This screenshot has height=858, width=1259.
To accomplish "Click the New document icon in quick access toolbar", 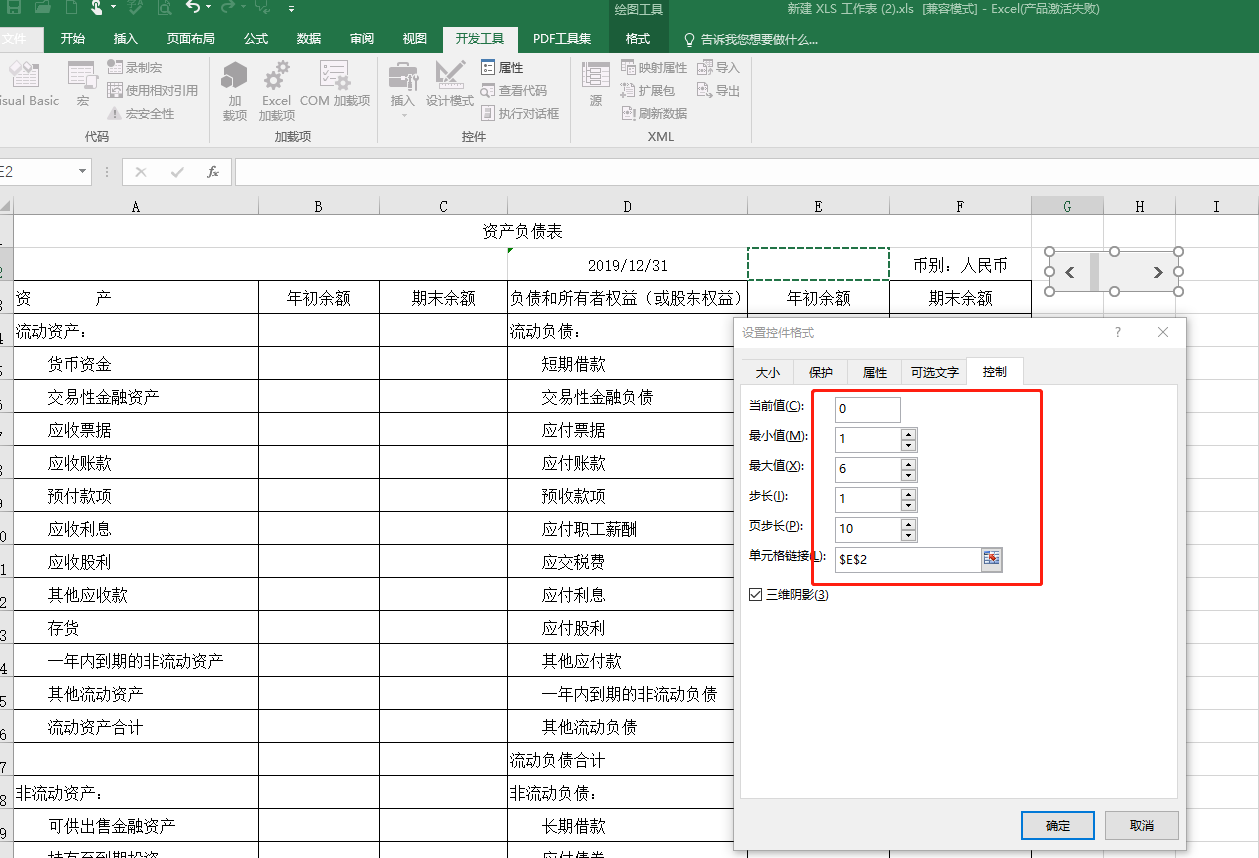I will click(x=71, y=8).
